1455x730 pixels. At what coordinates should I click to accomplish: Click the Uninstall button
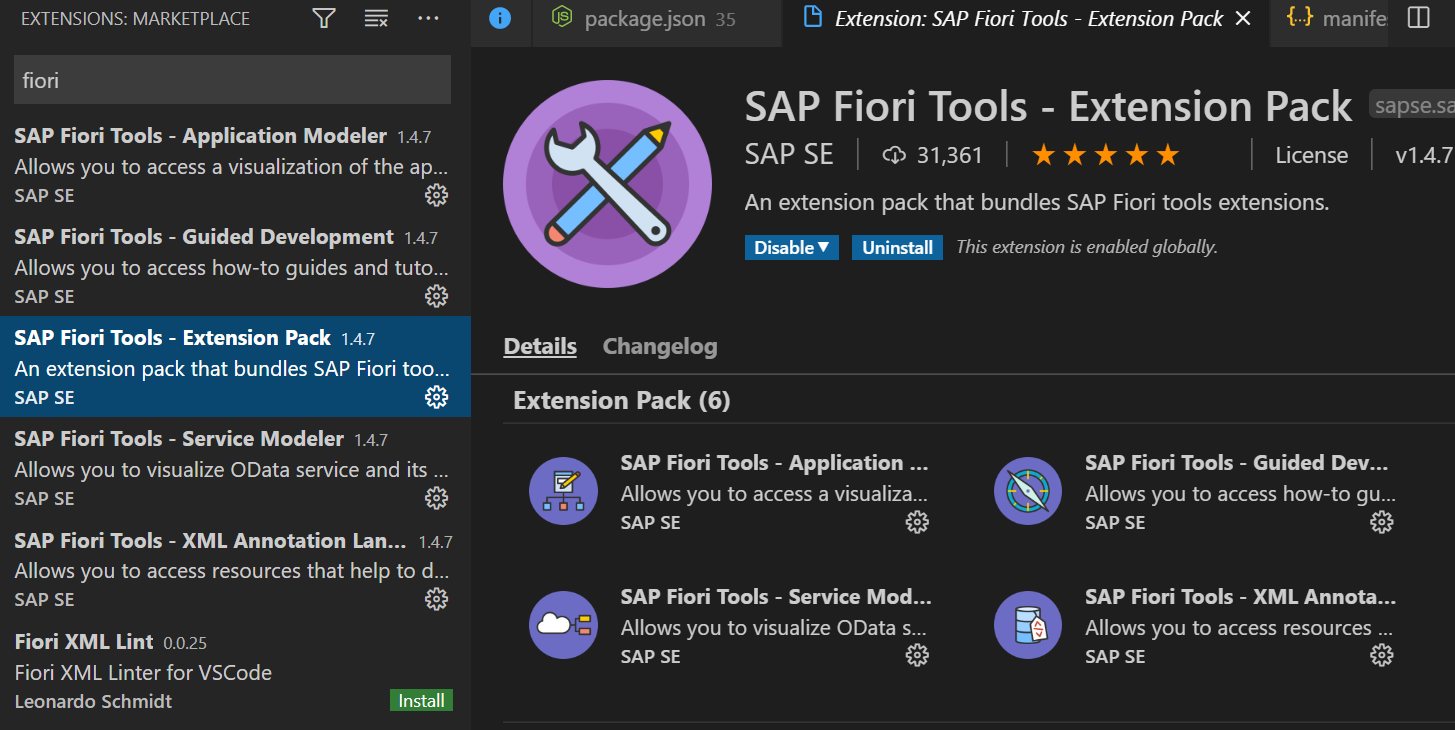897,247
